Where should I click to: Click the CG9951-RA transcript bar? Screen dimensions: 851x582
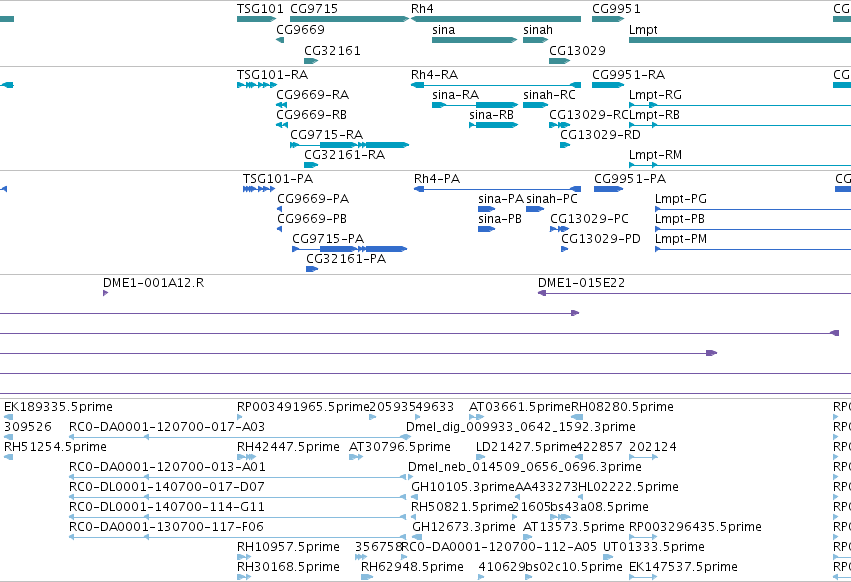[x=608, y=85]
